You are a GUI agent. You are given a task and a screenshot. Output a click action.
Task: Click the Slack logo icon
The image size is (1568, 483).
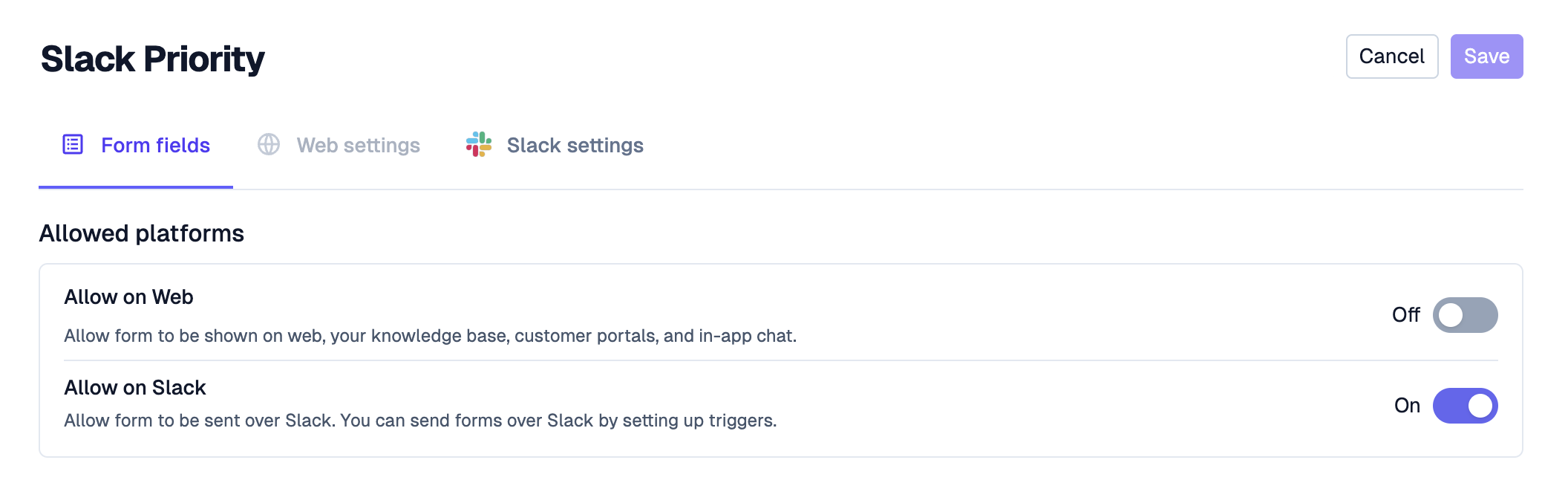tap(479, 144)
